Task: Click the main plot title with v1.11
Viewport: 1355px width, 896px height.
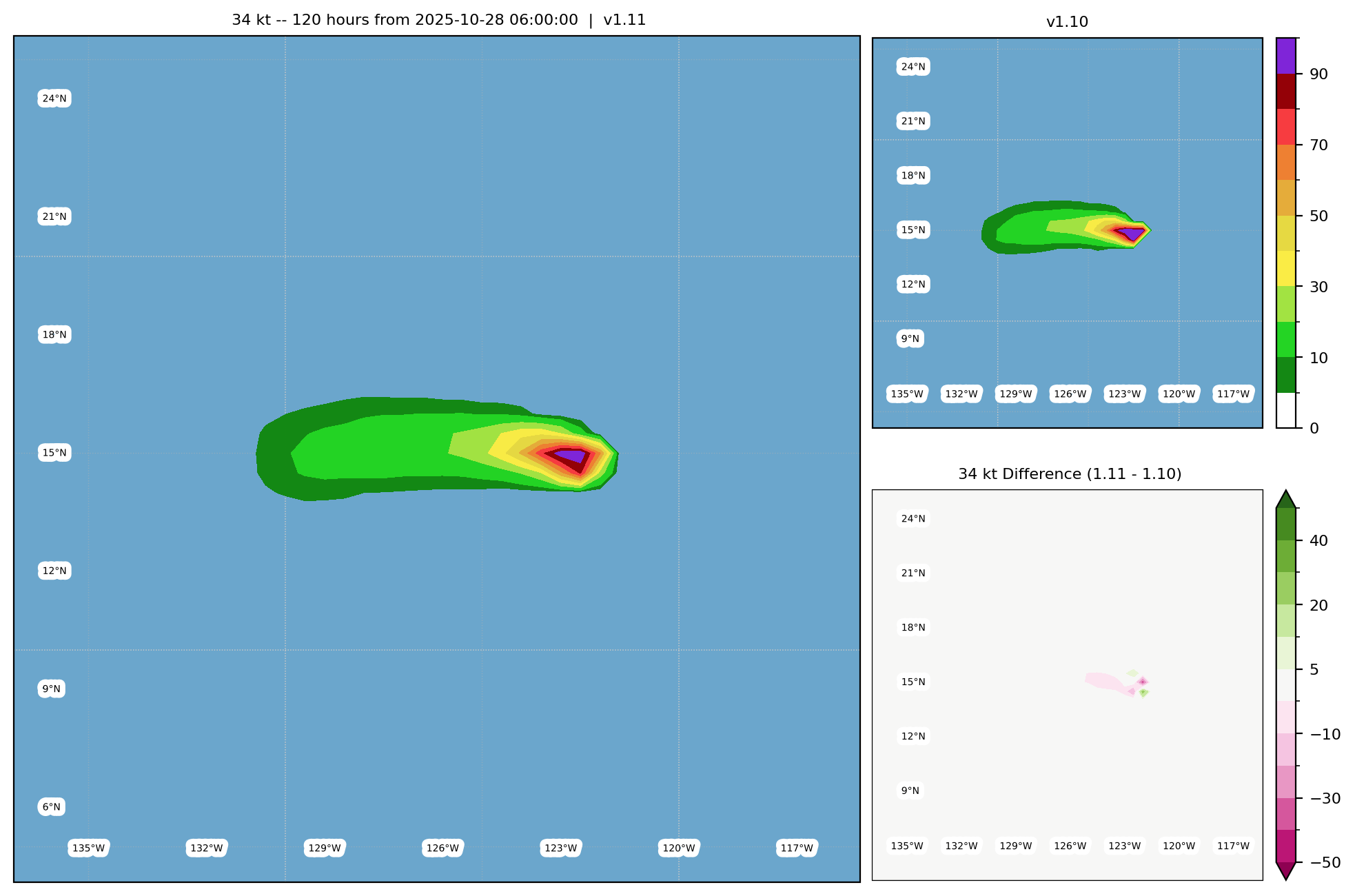Action: (438, 20)
